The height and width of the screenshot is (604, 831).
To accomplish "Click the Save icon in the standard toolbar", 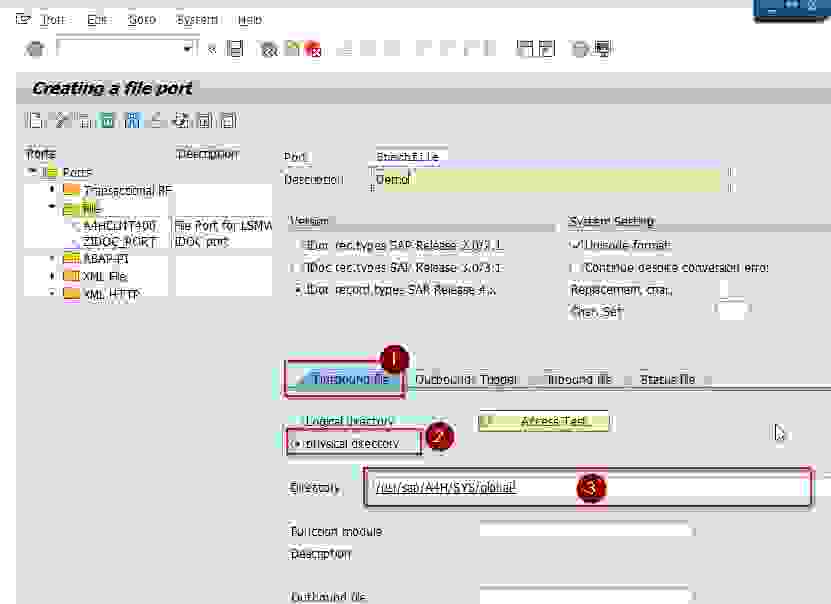I will click(236, 48).
